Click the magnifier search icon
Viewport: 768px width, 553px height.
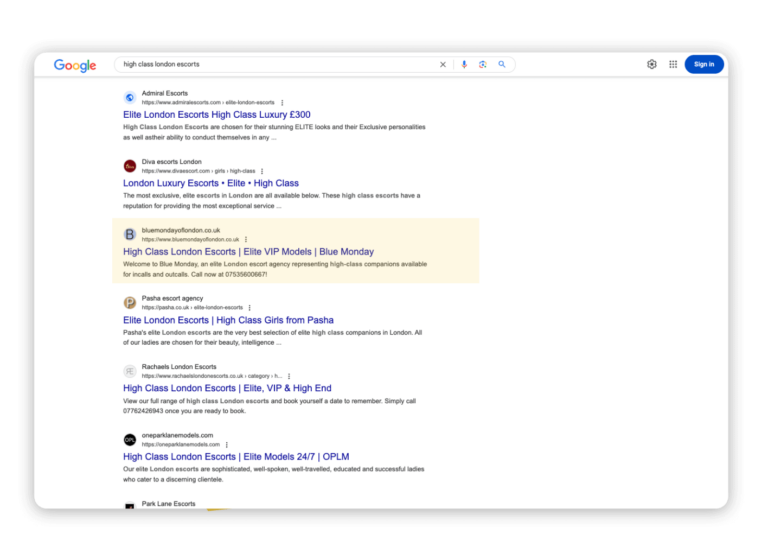[502, 64]
